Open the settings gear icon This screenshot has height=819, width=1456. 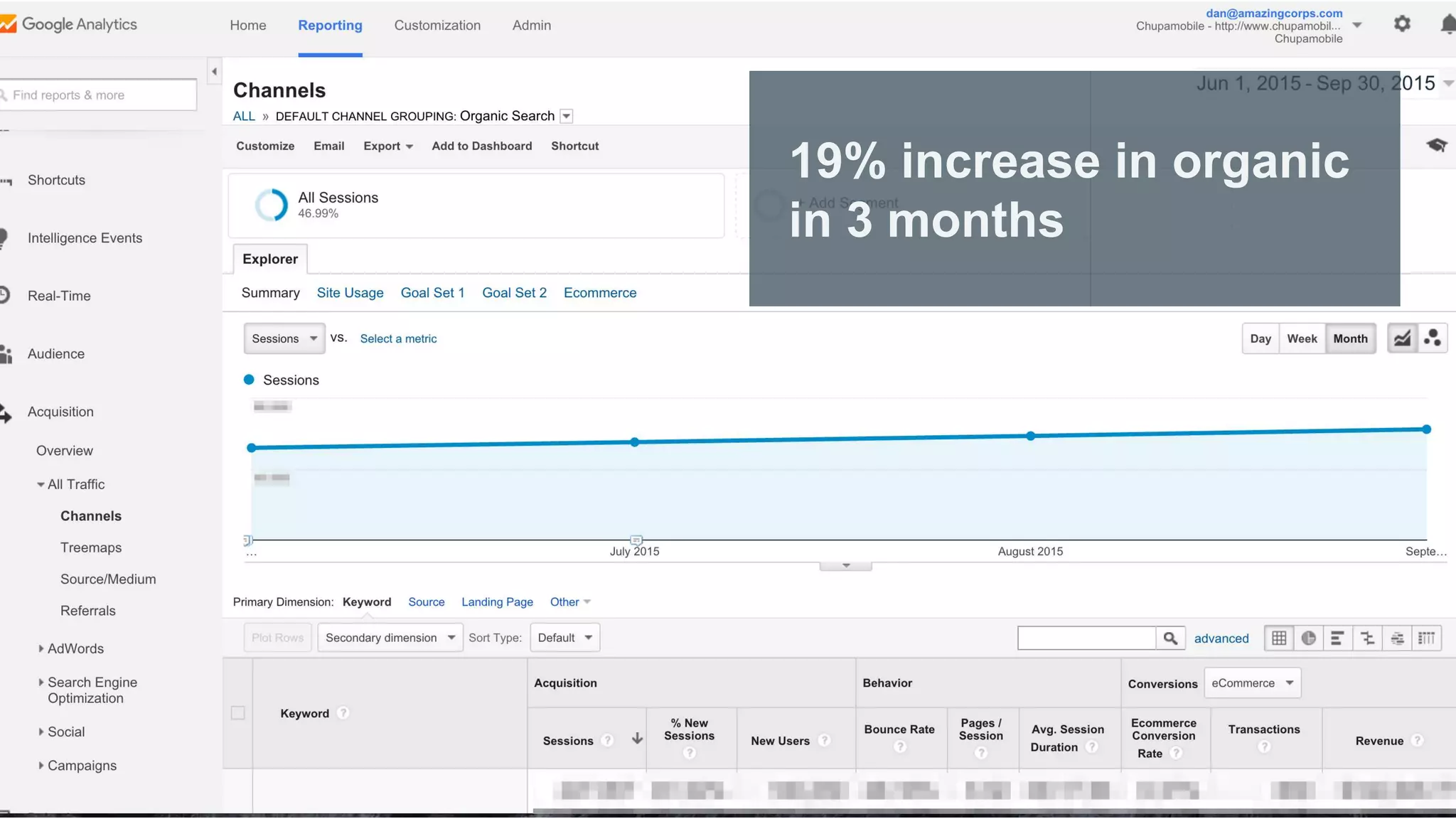[x=1402, y=24]
